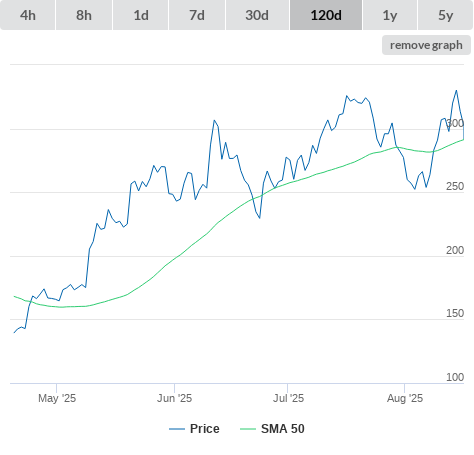This screenshot has width=474, height=455.
Task: Show the 1d chart range
Action: coord(141,15)
